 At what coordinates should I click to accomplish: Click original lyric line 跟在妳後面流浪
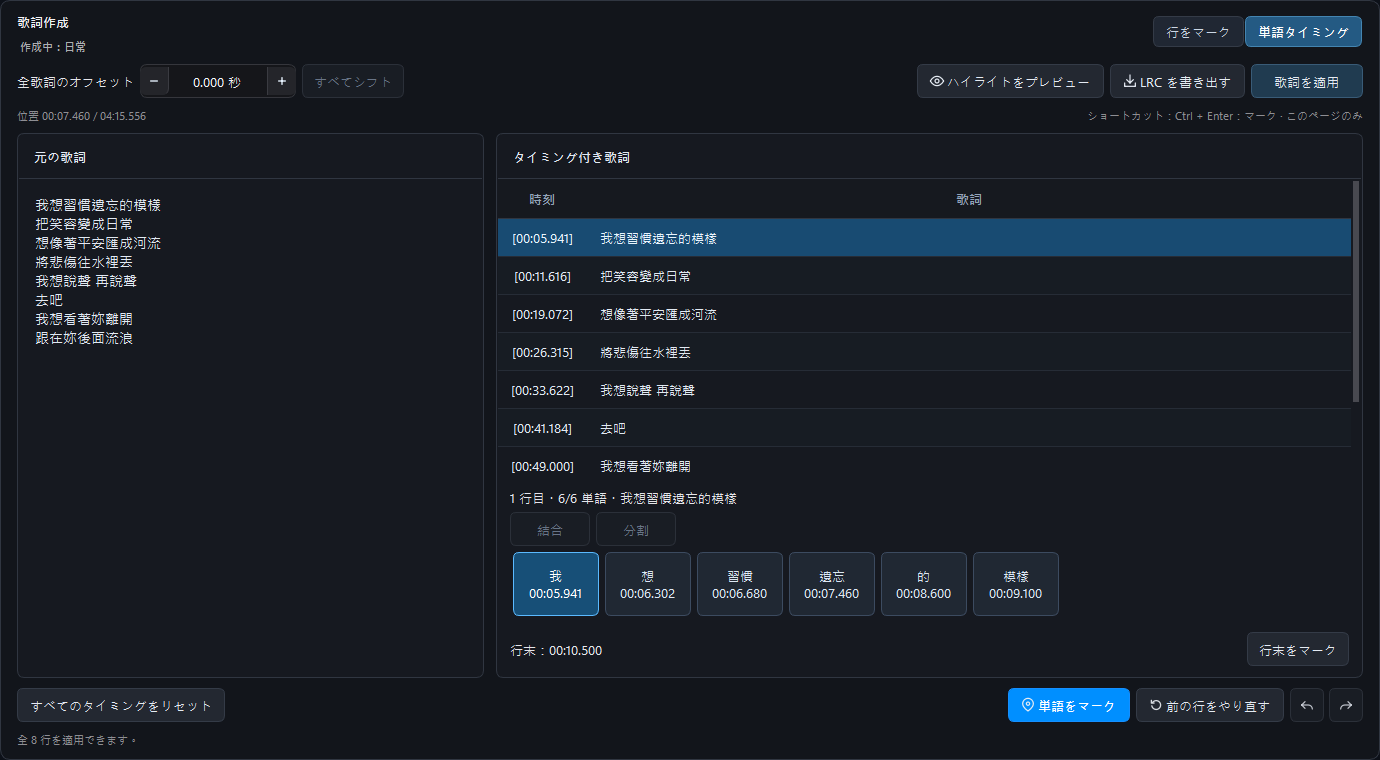pos(84,338)
